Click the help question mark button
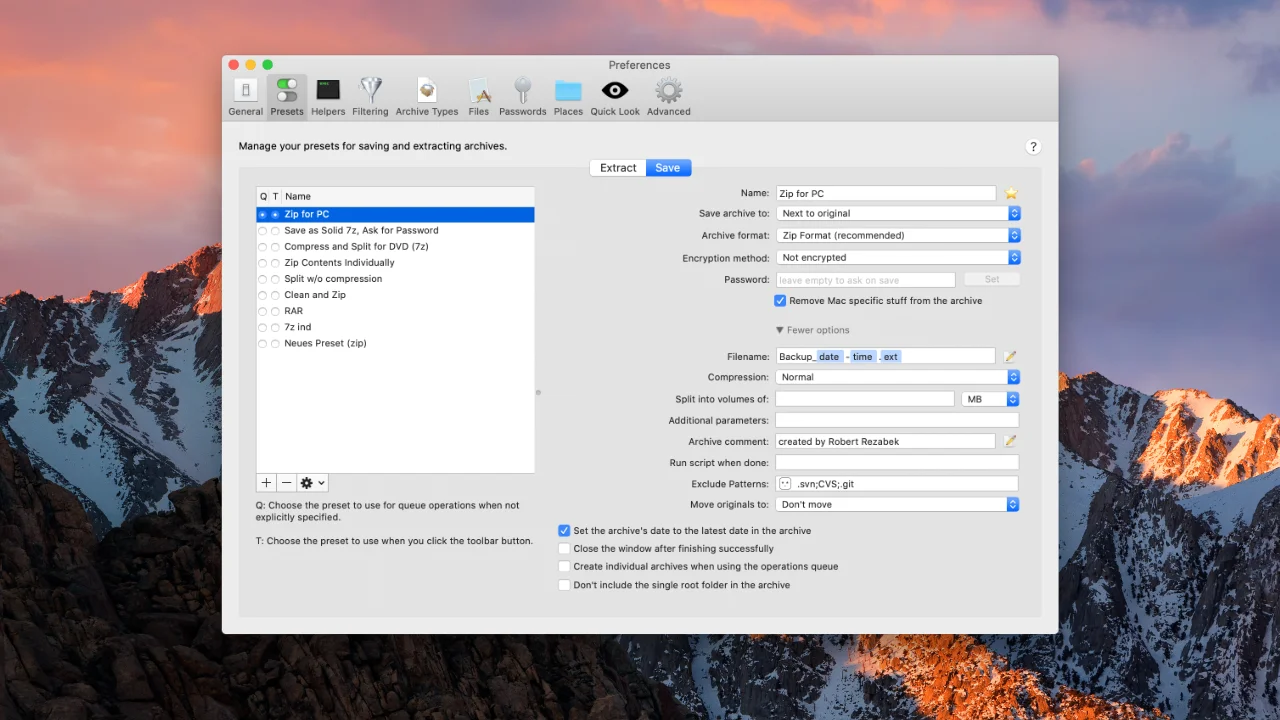 [1033, 147]
